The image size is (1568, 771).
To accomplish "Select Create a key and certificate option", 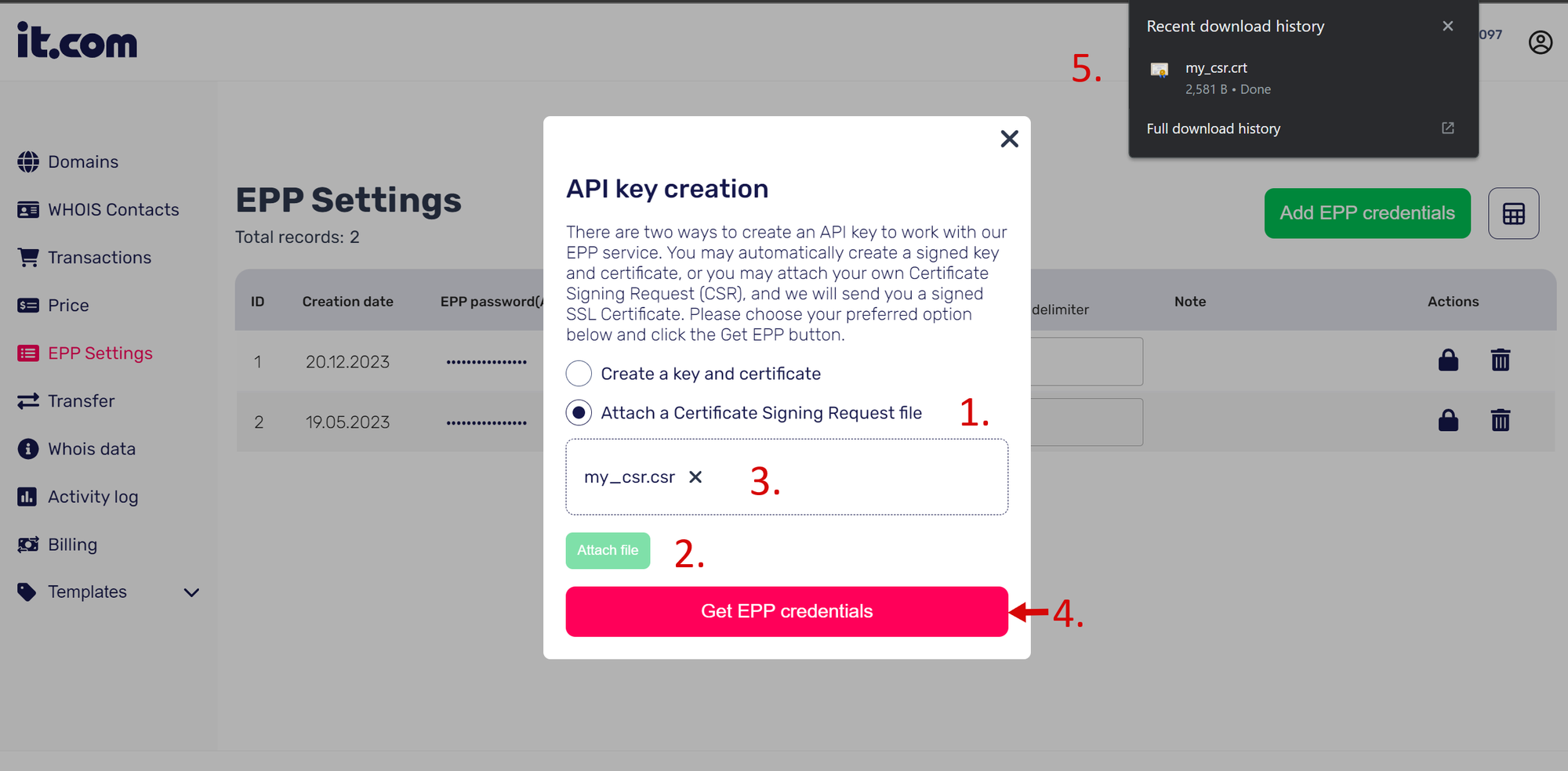I will click(x=579, y=374).
